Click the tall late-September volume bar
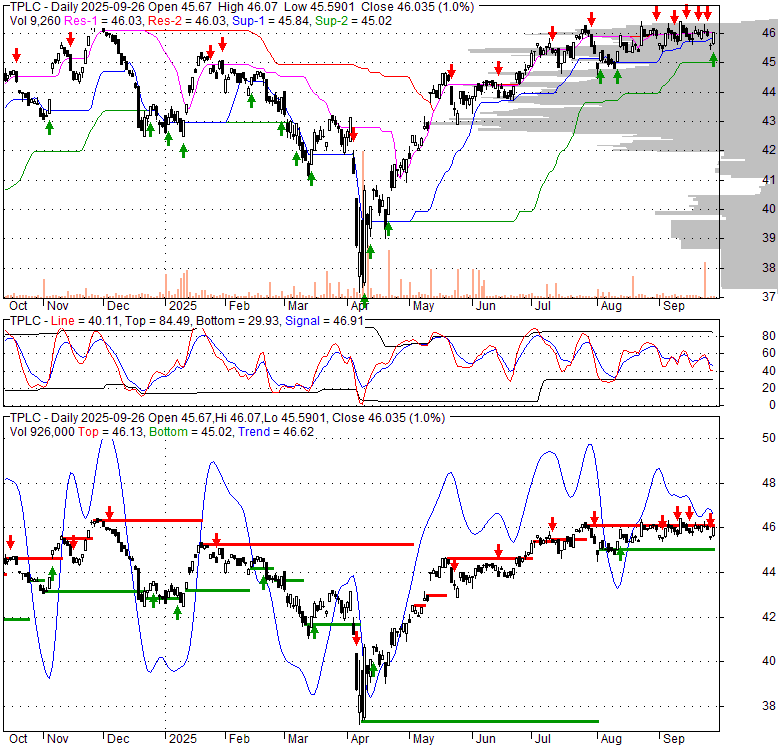The height and width of the screenshot is (745, 780). (x=705, y=280)
